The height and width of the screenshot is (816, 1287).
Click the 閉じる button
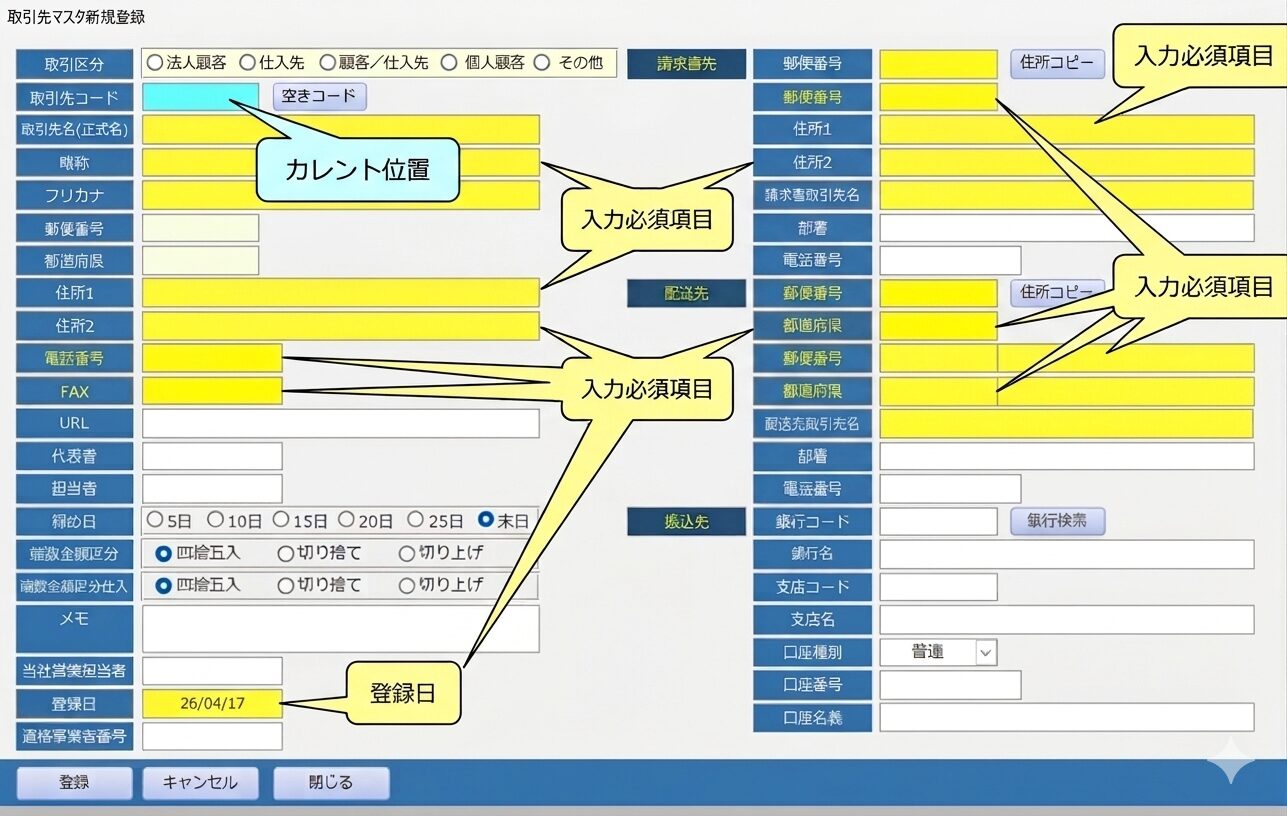click(331, 782)
